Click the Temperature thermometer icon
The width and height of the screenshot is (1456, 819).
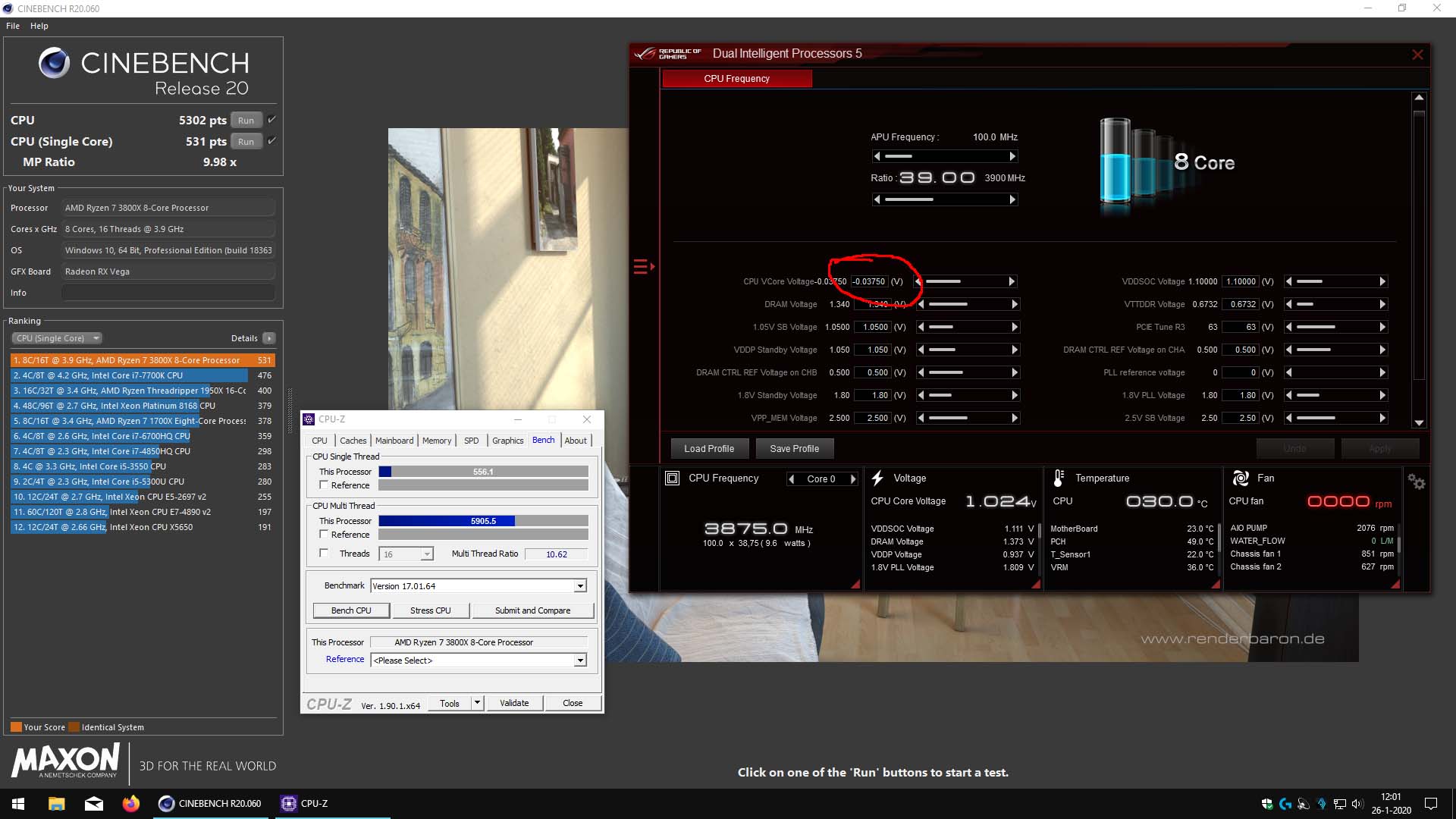(1059, 479)
